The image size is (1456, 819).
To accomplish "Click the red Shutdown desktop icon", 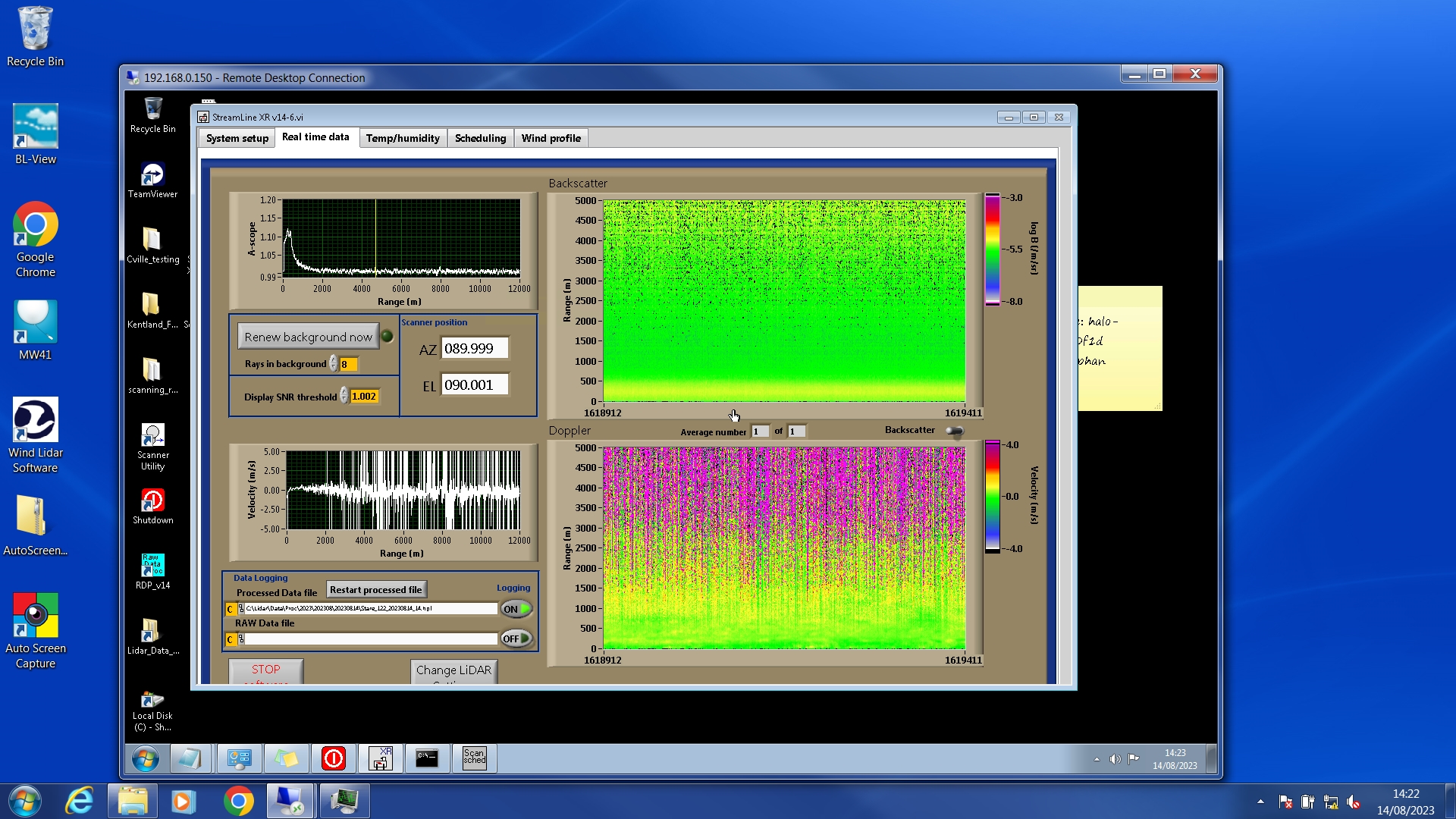I will tap(152, 501).
